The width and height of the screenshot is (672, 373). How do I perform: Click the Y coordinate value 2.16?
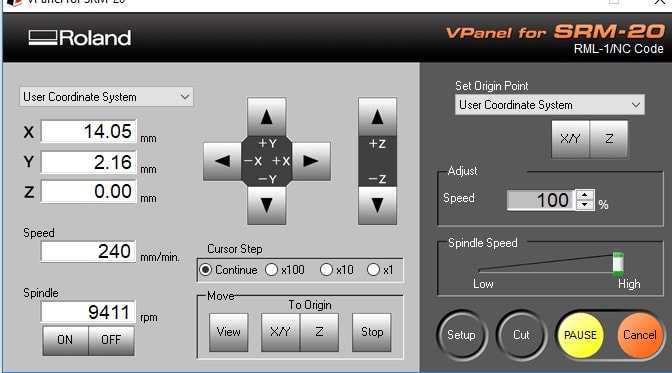(x=89, y=162)
